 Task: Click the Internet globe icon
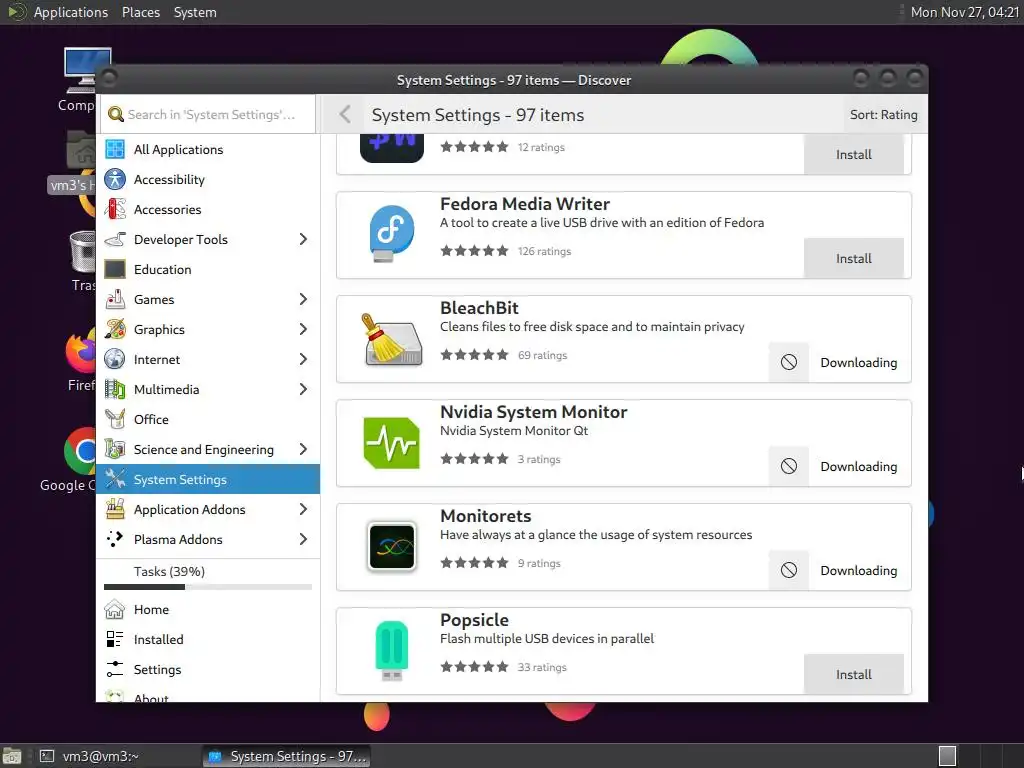coord(115,360)
